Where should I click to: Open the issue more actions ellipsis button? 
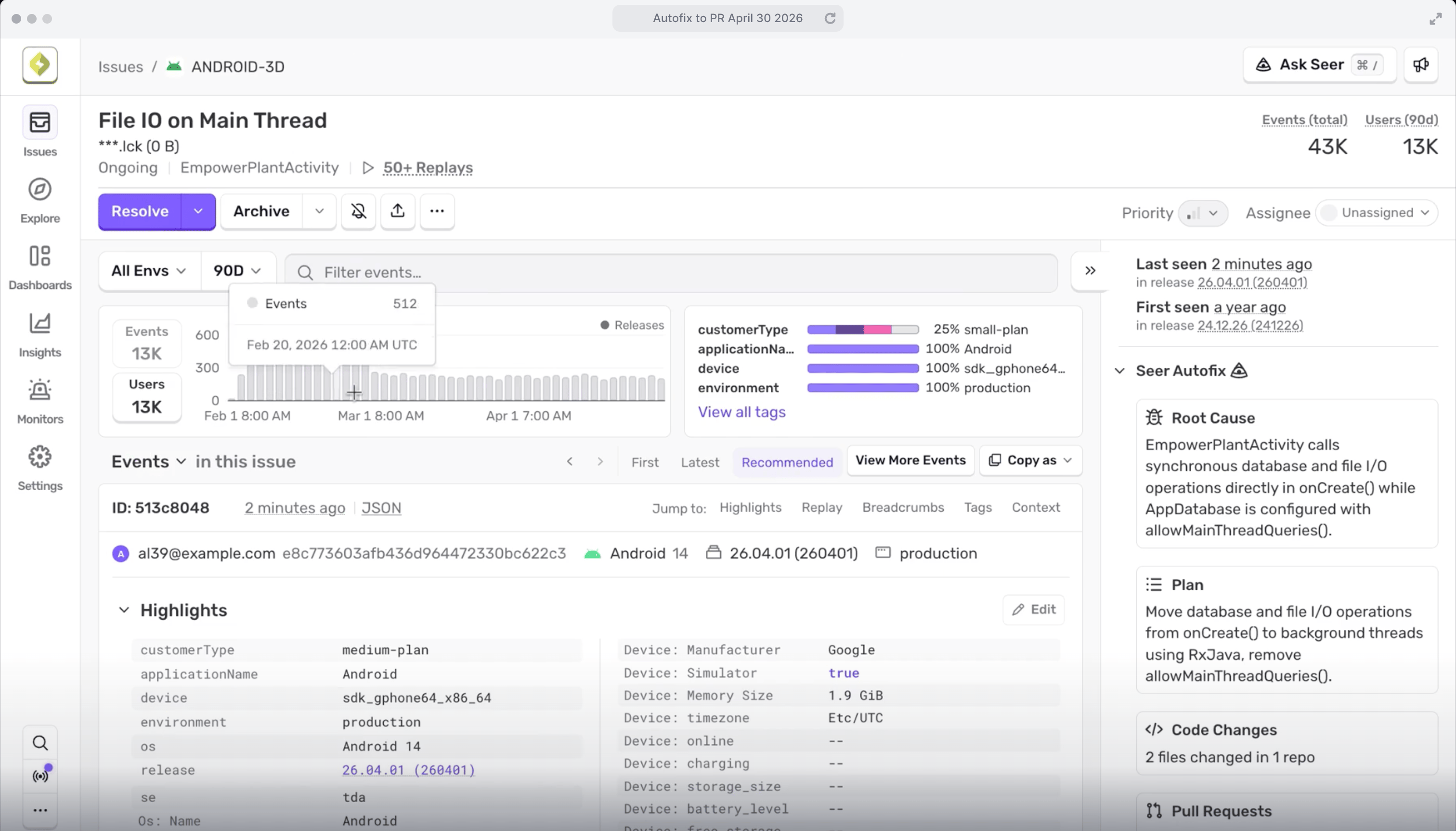pos(437,211)
